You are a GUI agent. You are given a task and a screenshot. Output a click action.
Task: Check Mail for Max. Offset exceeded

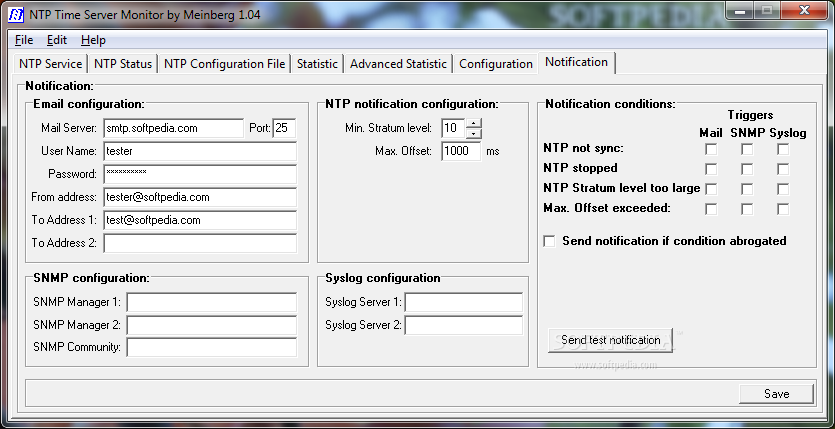[x=711, y=209]
